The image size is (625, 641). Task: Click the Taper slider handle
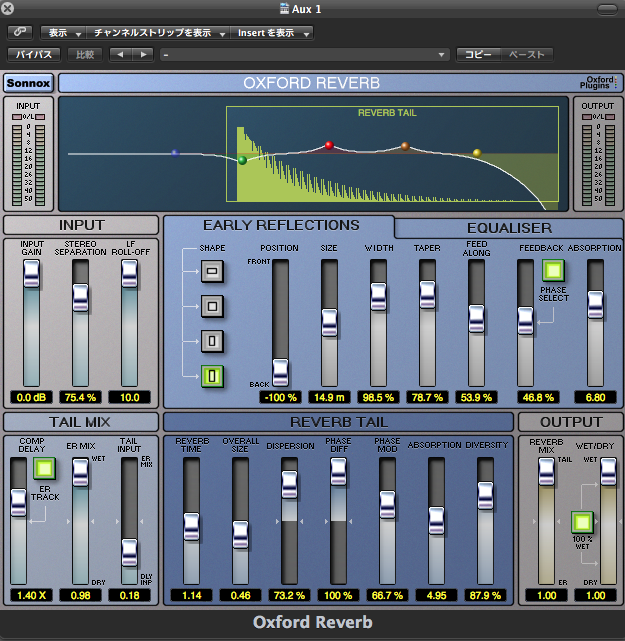point(428,295)
